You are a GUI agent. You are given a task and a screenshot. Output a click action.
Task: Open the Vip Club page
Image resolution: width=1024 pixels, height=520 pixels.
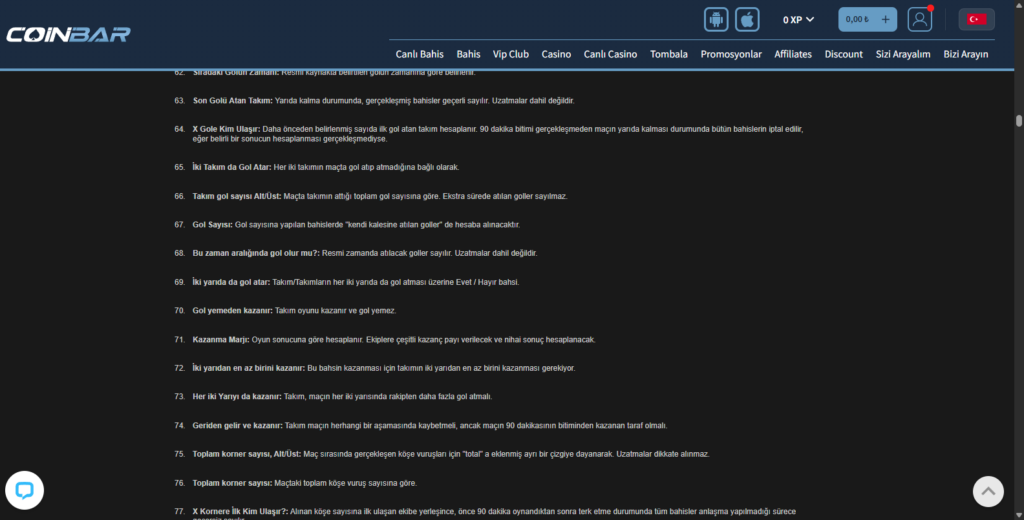(x=511, y=54)
